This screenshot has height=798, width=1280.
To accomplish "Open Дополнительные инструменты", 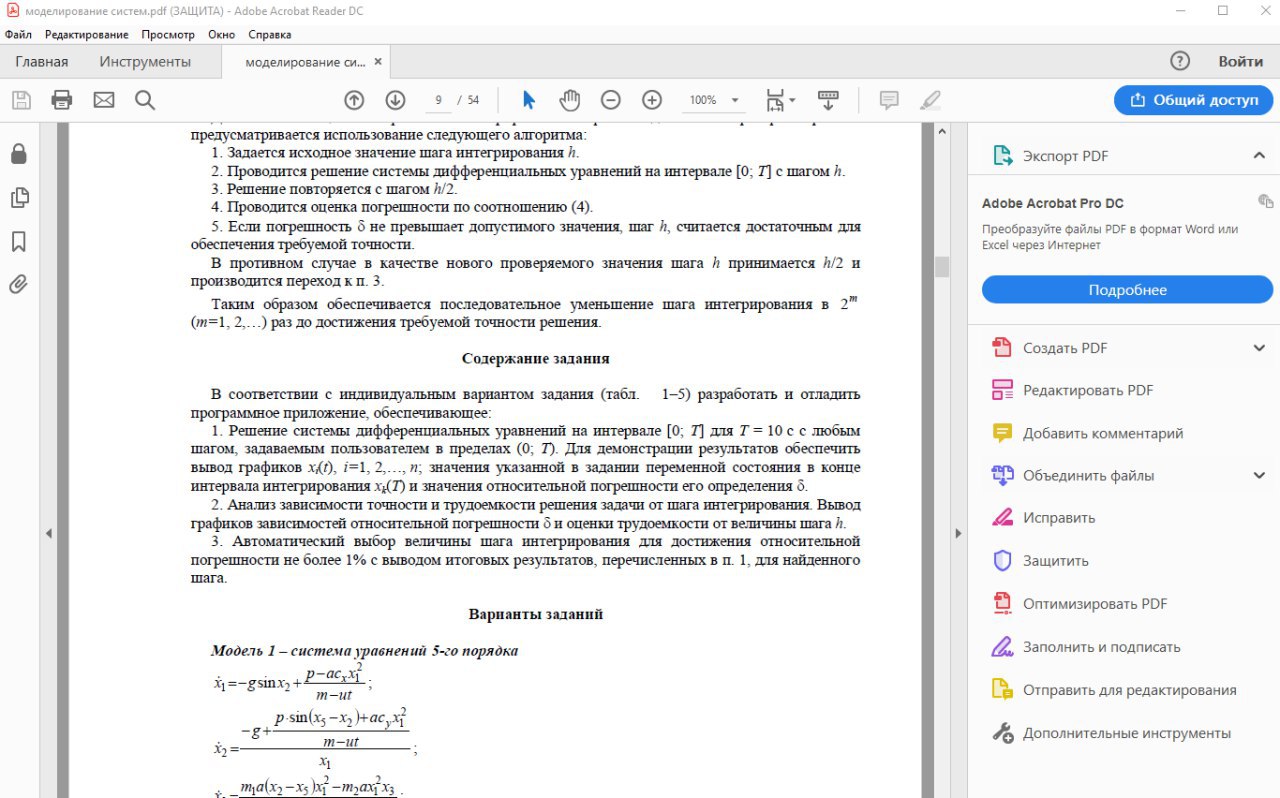I will [x=1126, y=733].
